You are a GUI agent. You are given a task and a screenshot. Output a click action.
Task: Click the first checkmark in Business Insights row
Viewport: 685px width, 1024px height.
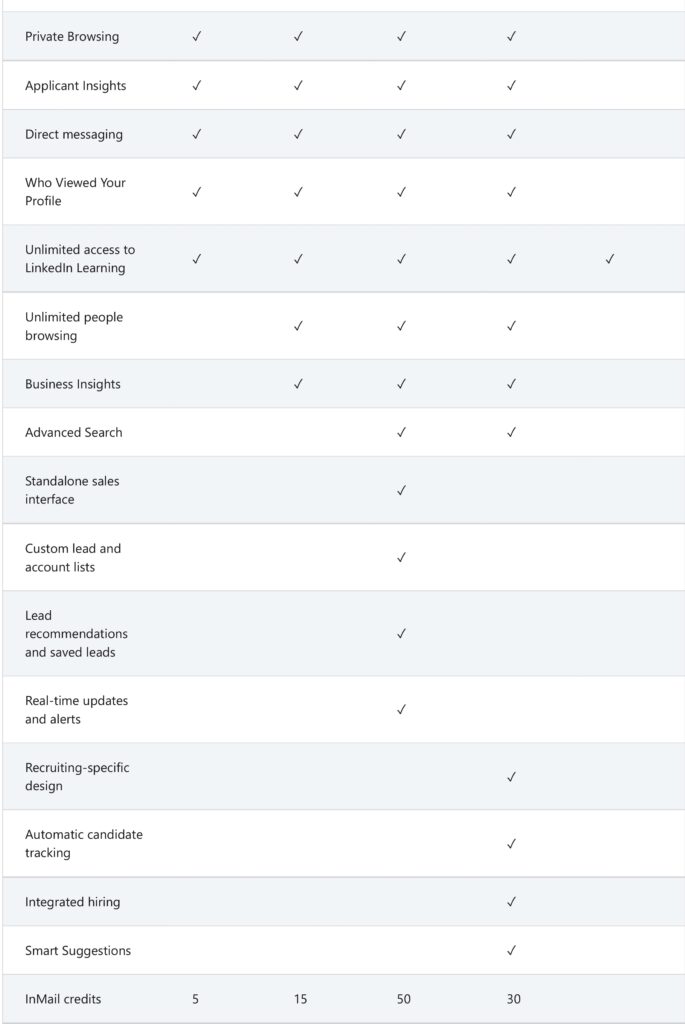tap(298, 384)
